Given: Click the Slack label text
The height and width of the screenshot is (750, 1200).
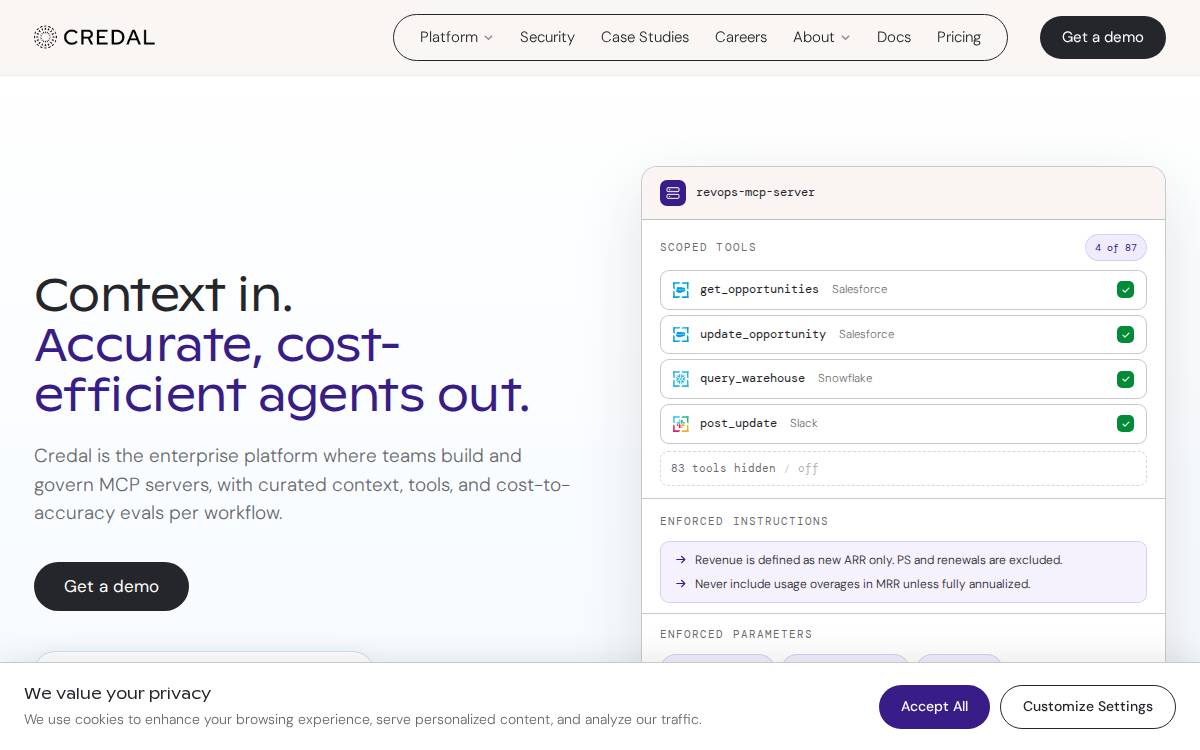Looking at the screenshot, I should pos(804,424).
